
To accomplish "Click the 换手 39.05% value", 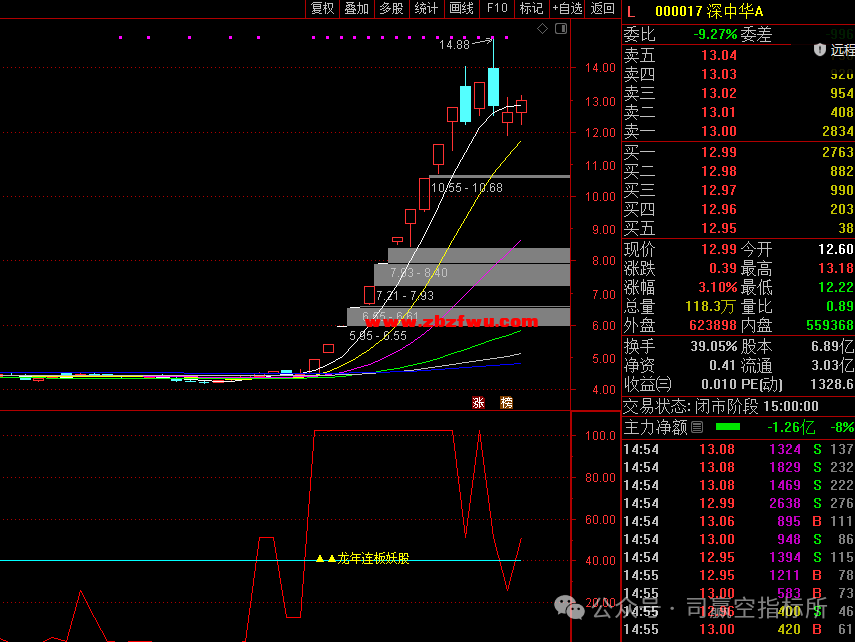I will tap(714, 346).
